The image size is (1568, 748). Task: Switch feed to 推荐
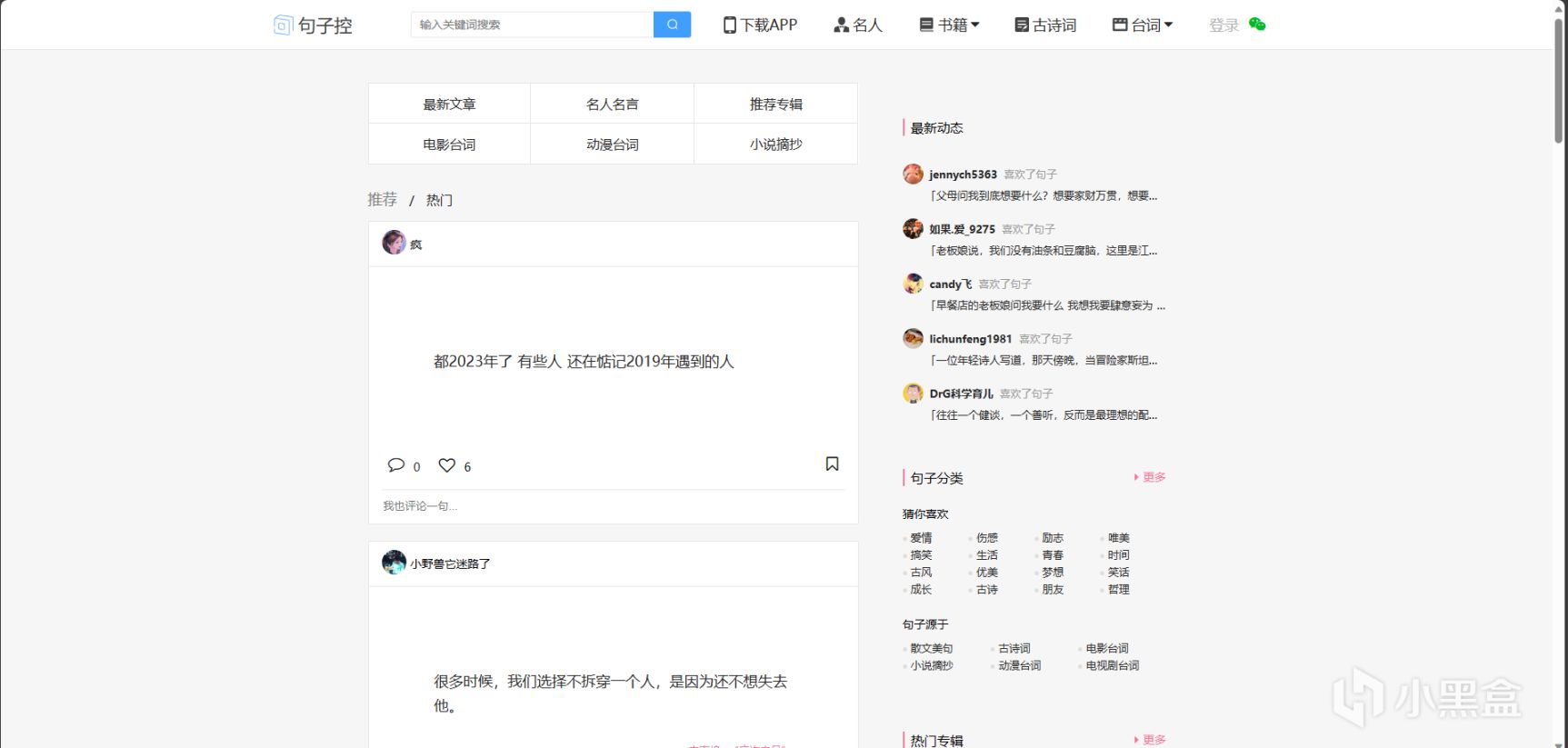383,199
